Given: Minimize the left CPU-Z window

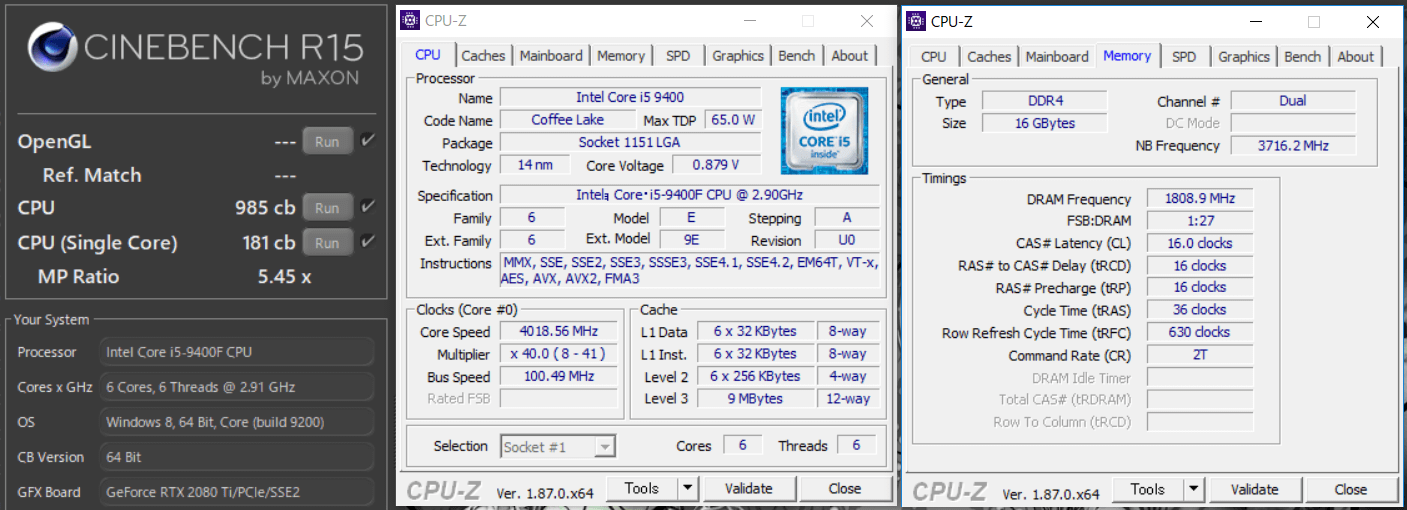Looking at the screenshot, I should point(750,21).
